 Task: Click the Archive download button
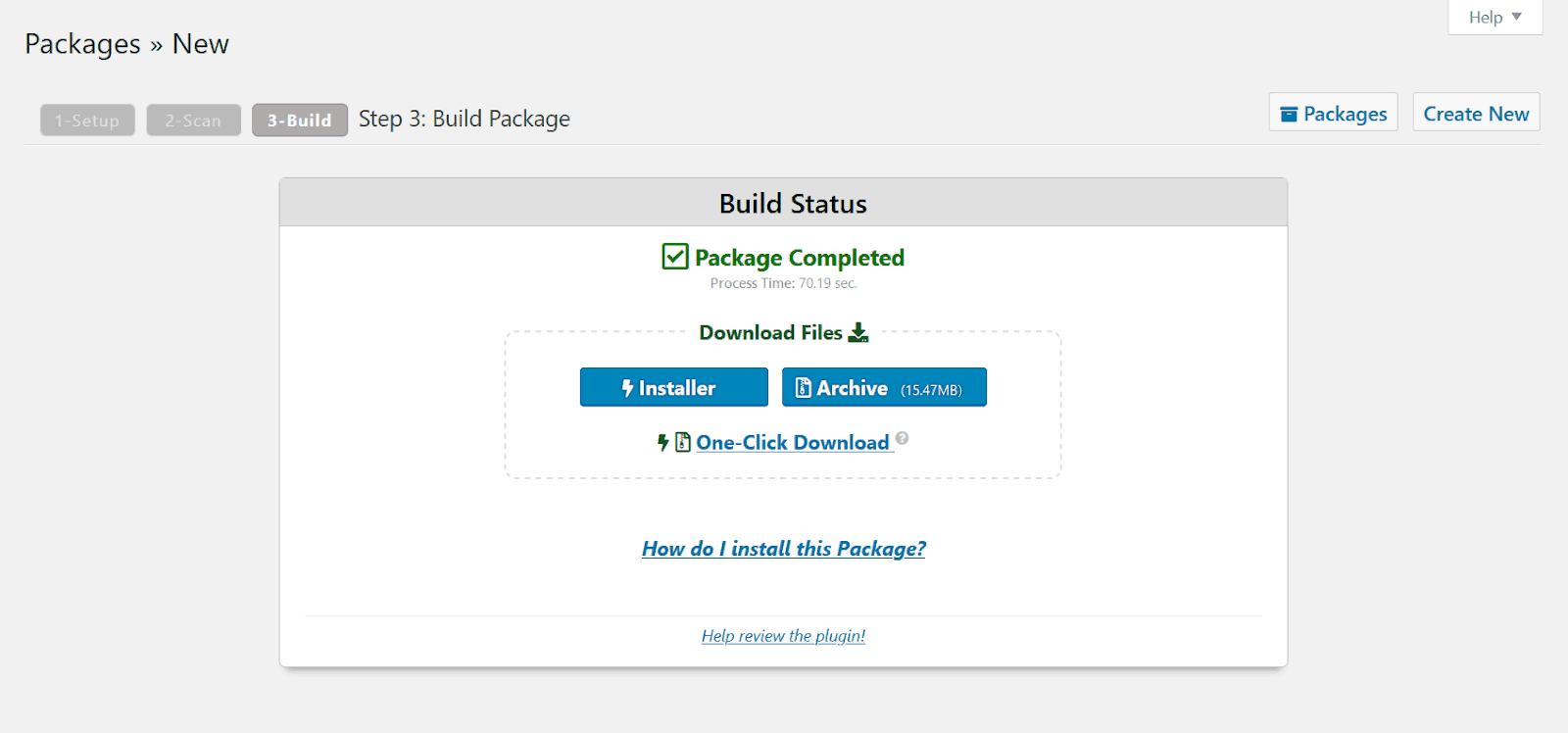(x=883, y=387)
